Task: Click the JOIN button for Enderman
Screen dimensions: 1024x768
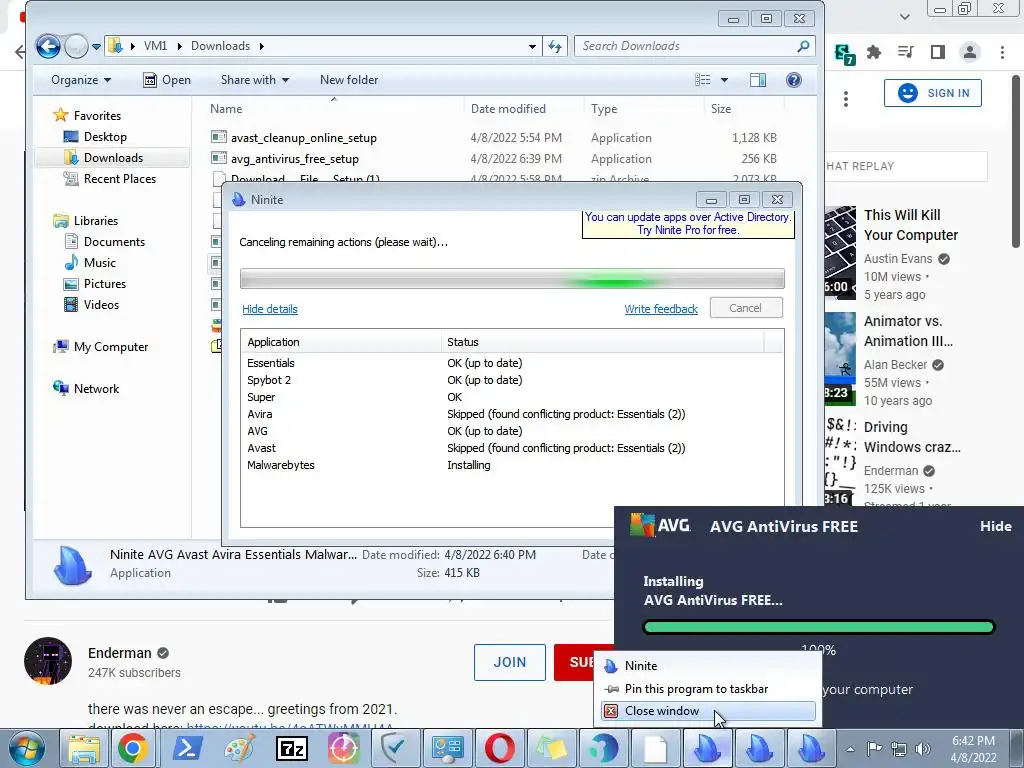Action: [x=509, y=662]
